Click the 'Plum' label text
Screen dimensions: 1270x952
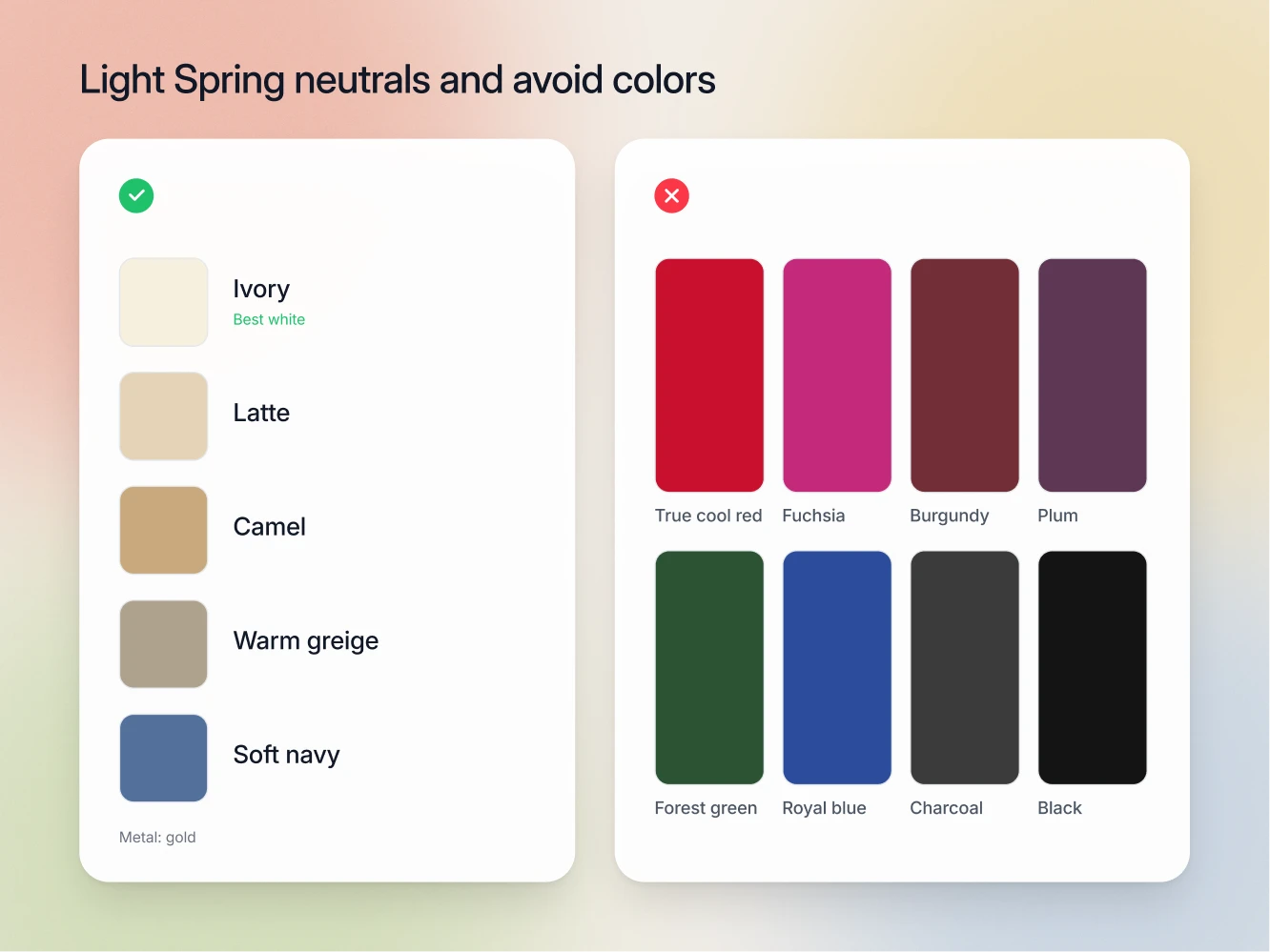(x=1057, y=516)
